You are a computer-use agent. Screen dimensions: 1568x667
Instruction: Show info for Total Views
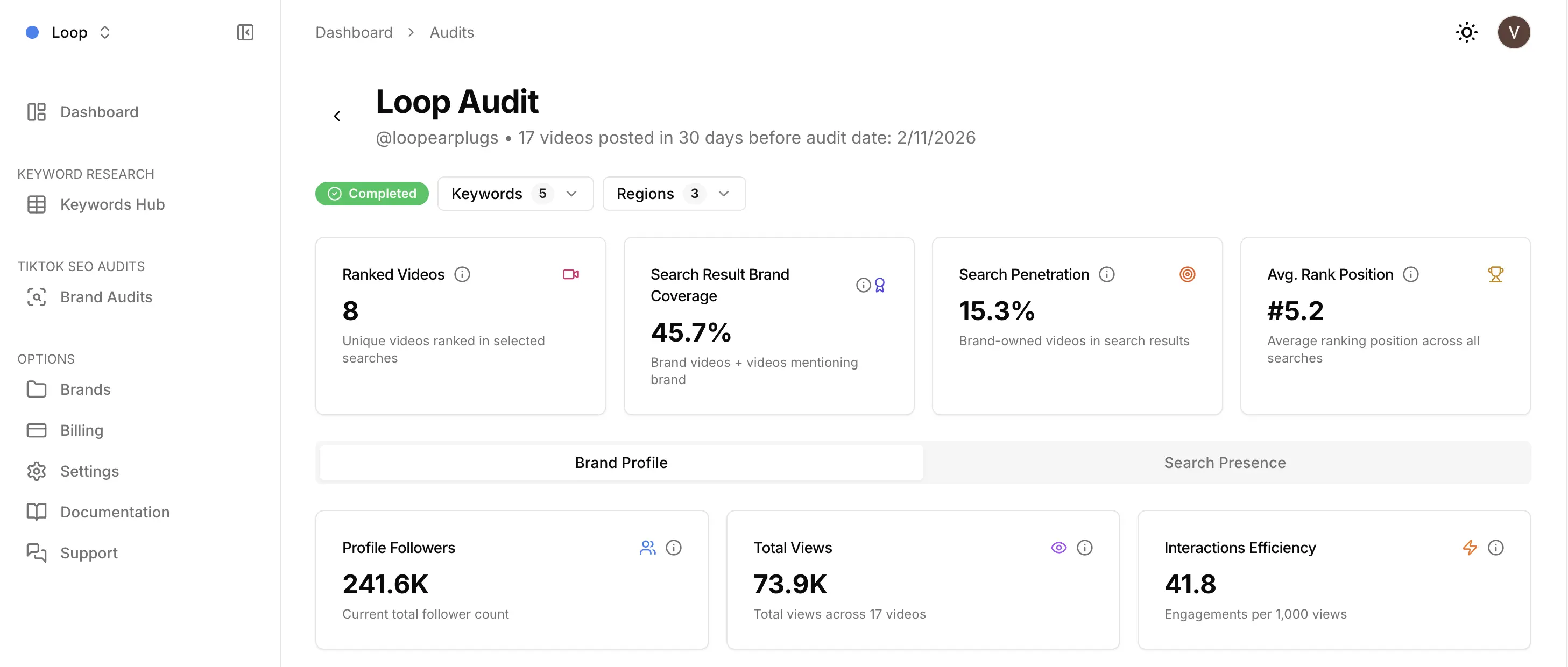[1084, 548]
